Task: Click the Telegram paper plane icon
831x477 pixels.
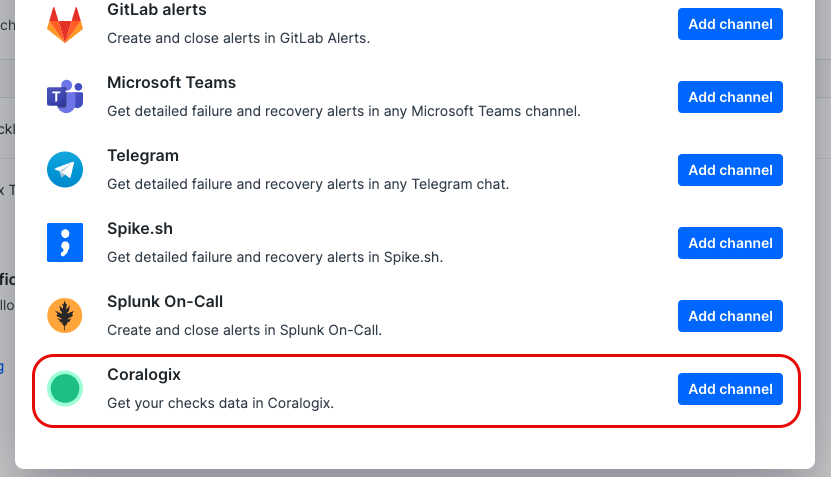Action: pos(65,170)
